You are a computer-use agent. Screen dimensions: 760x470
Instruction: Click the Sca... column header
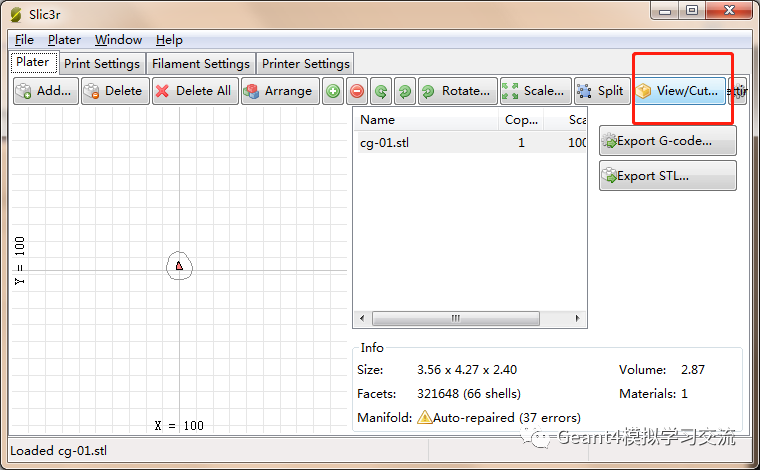click(x=565, y=120)
